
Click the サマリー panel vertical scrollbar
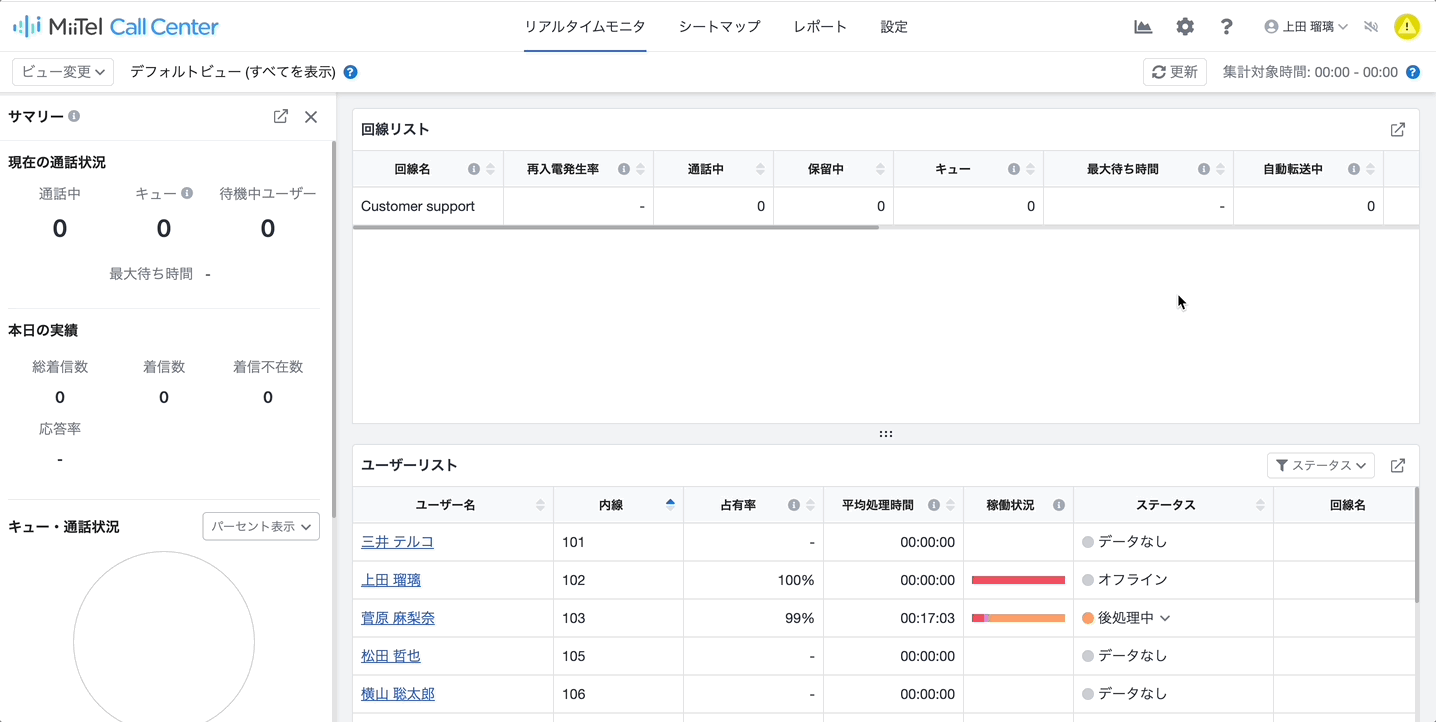[333, 330]
